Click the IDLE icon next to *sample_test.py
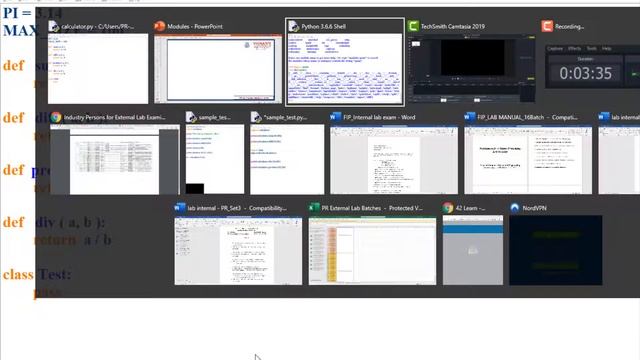Image resolution: width=640 pixels, height=360 pixels. point(256,118)
